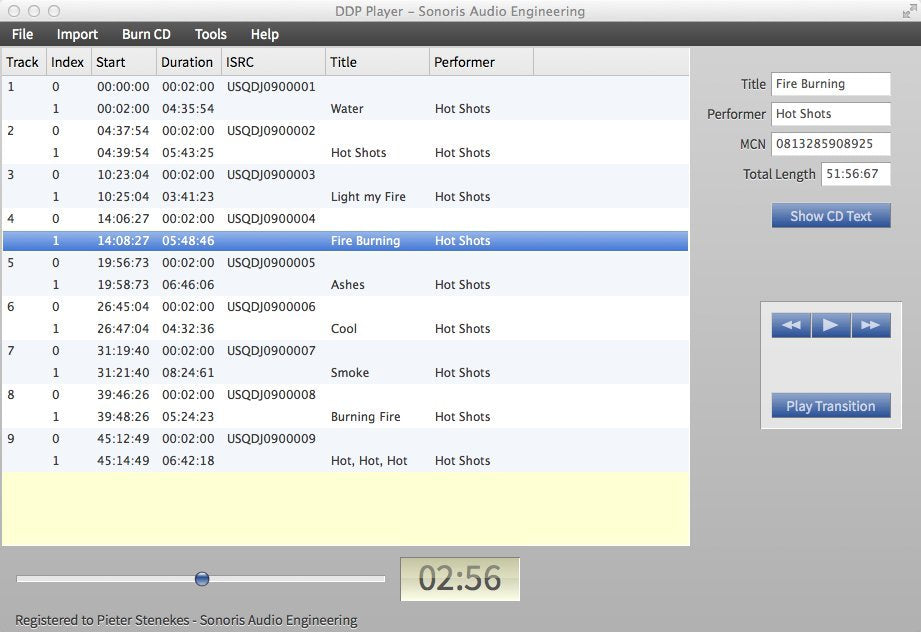The height and width of the screenshot is (632, 921).
Task: Click the Show CD Text button
Action: pos(830,216)
